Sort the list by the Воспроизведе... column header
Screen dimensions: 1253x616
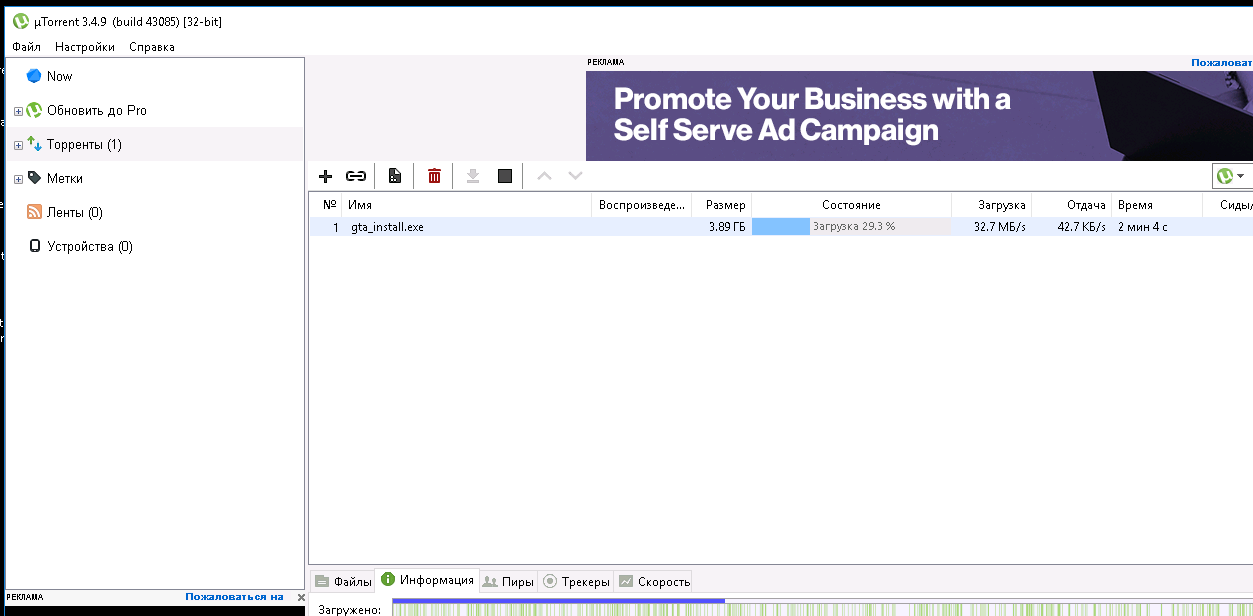tap(642, 205)
